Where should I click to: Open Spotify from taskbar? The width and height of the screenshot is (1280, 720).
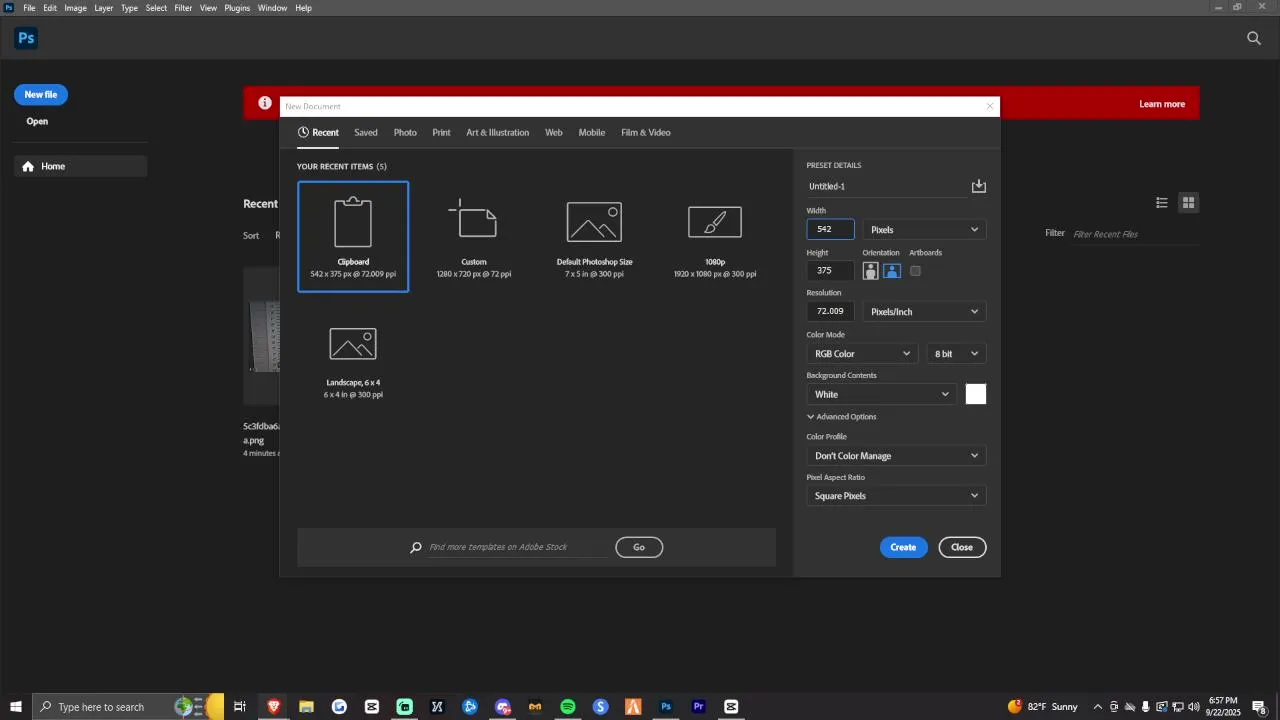tap(568, 707)
